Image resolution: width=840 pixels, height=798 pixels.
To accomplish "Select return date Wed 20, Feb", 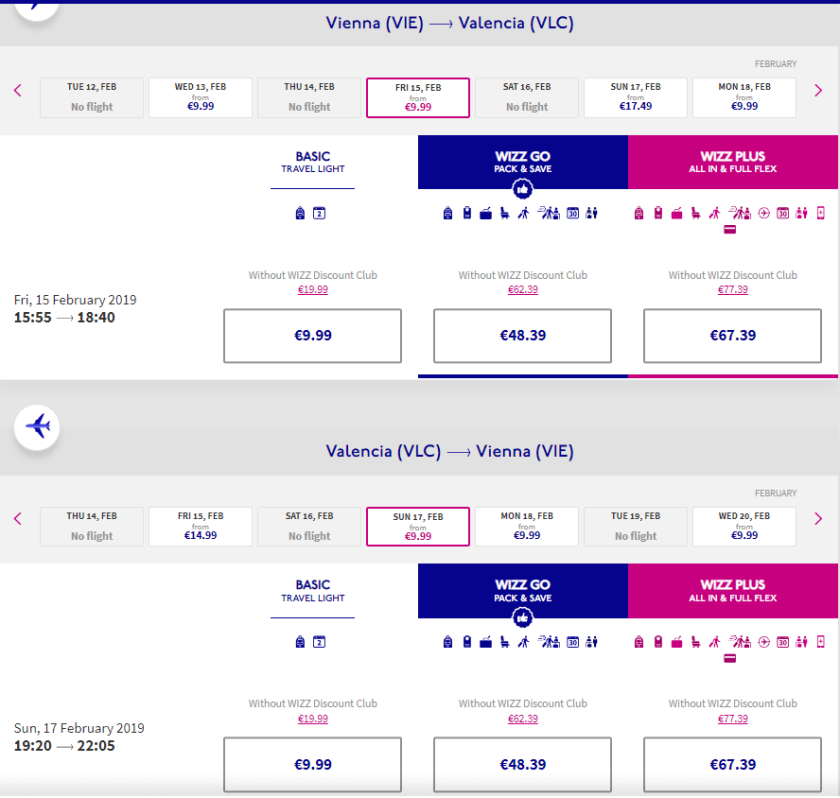I will (744, 526).
